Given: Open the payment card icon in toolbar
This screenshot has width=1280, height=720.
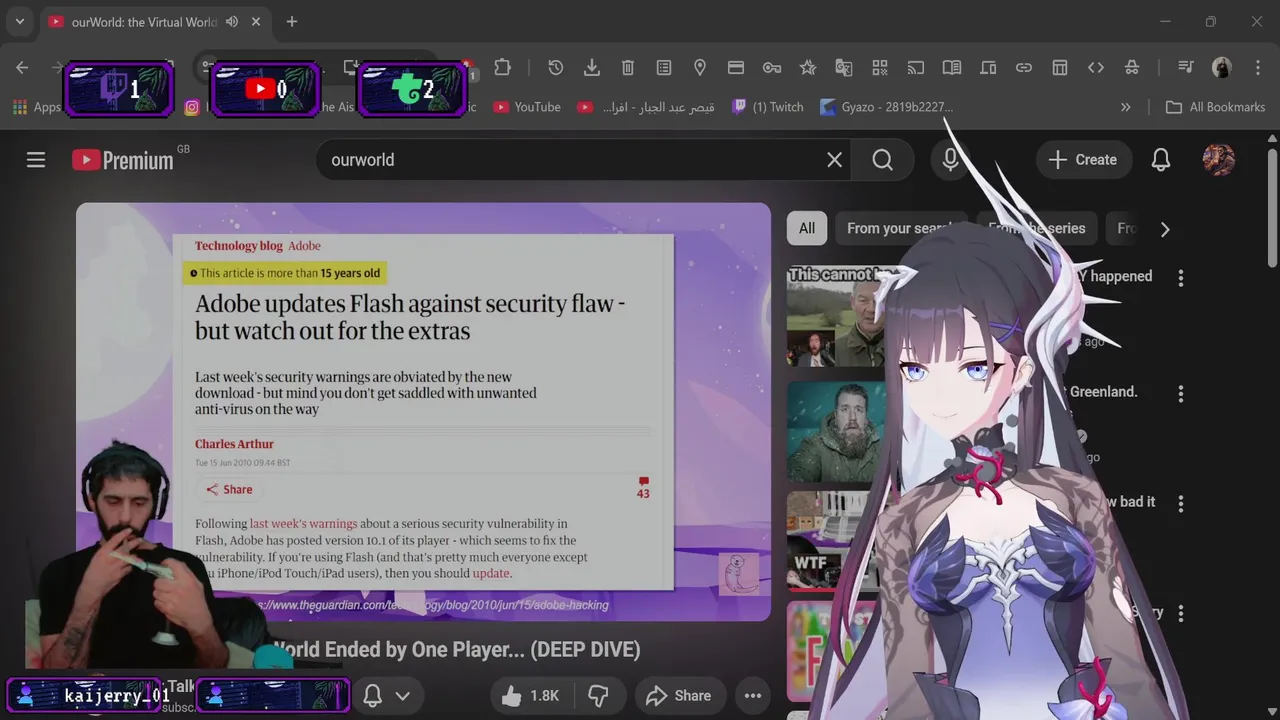Looking at the screenshot, I should click(736, 67).
